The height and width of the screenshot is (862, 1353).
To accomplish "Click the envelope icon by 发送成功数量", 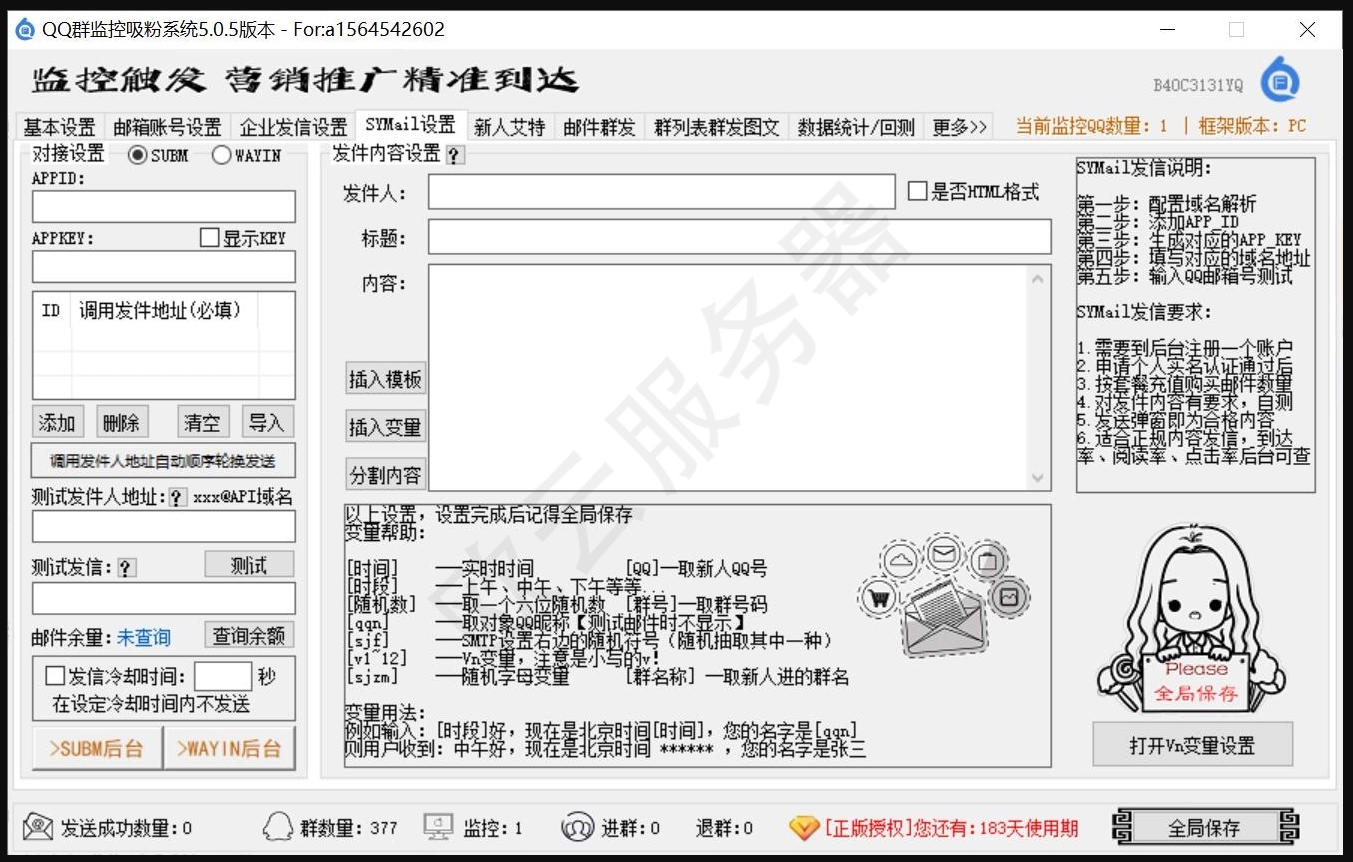I will click(x=38, y=827).
